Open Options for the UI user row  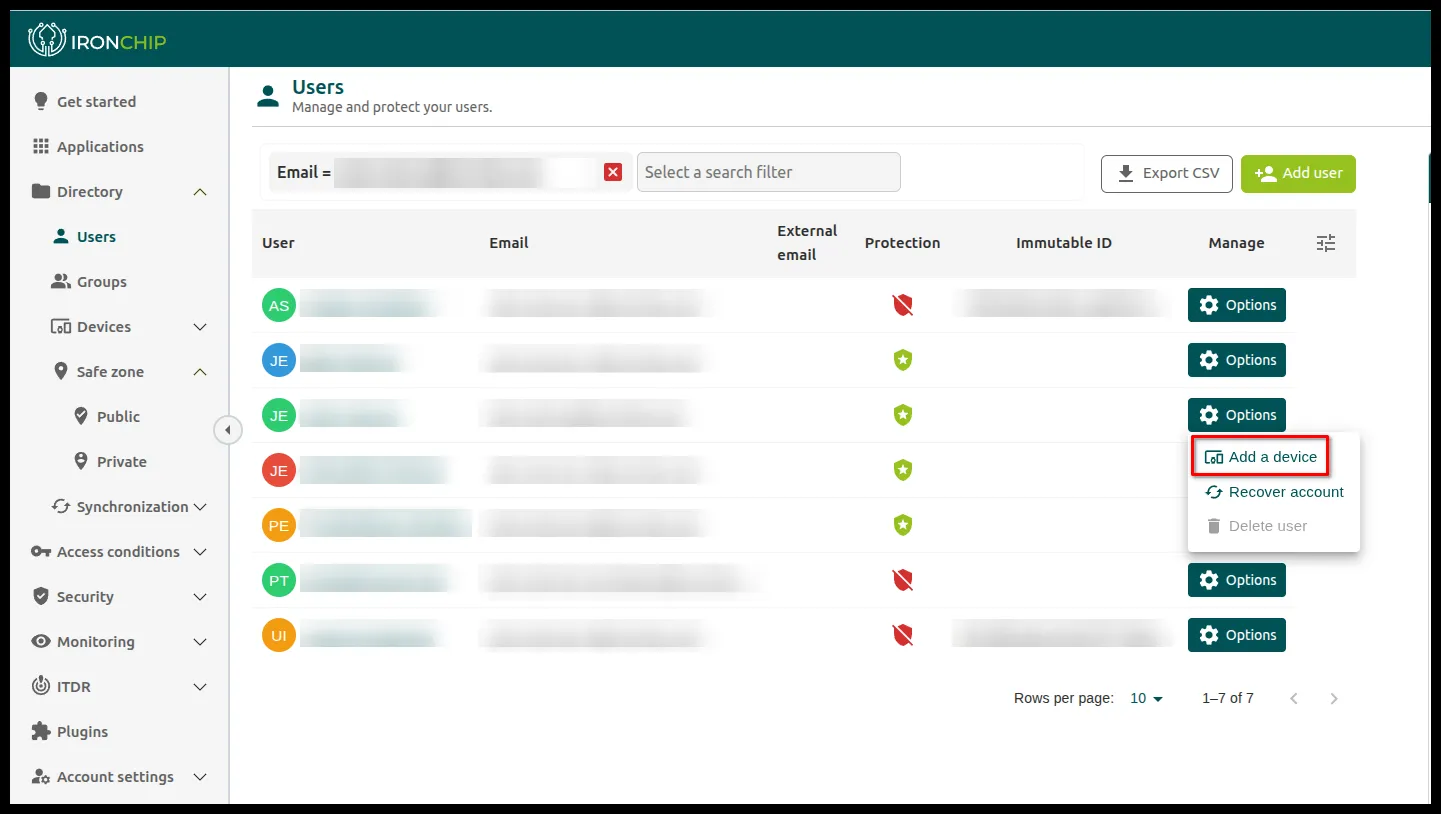tap(1237, 635)
